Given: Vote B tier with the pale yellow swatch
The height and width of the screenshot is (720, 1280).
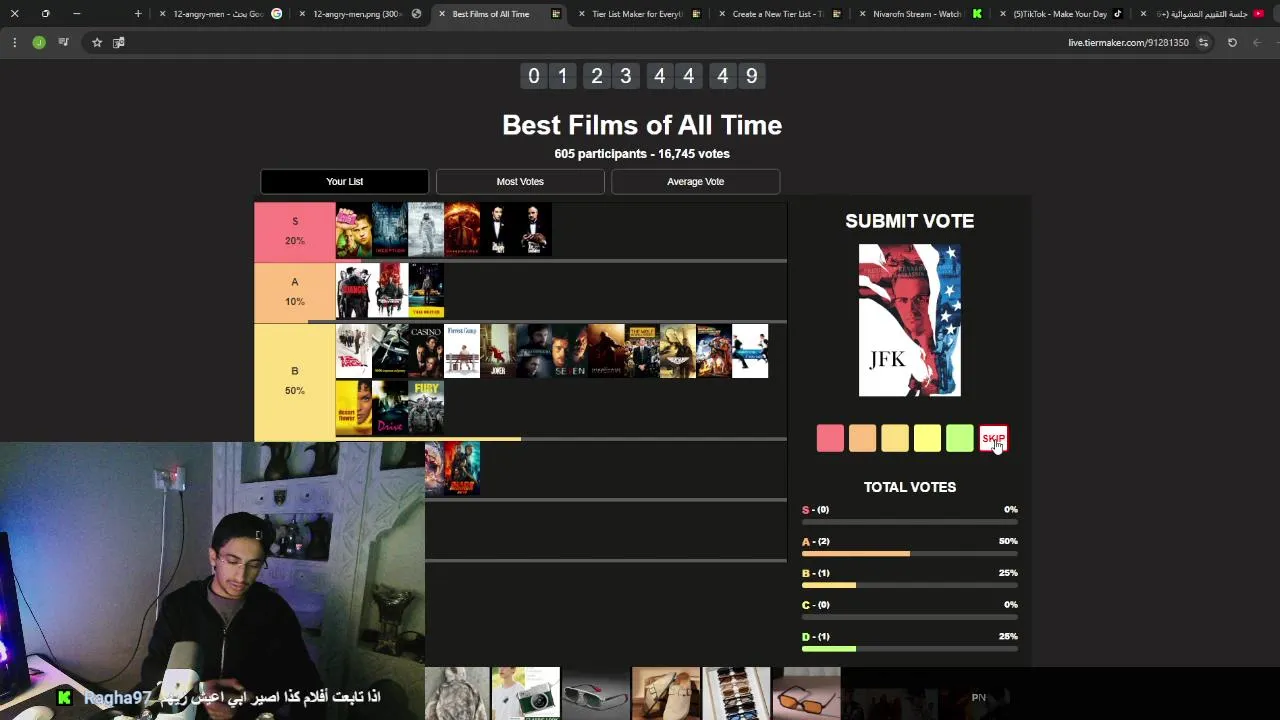Looking at the screenshot, I should pos(895,438).
